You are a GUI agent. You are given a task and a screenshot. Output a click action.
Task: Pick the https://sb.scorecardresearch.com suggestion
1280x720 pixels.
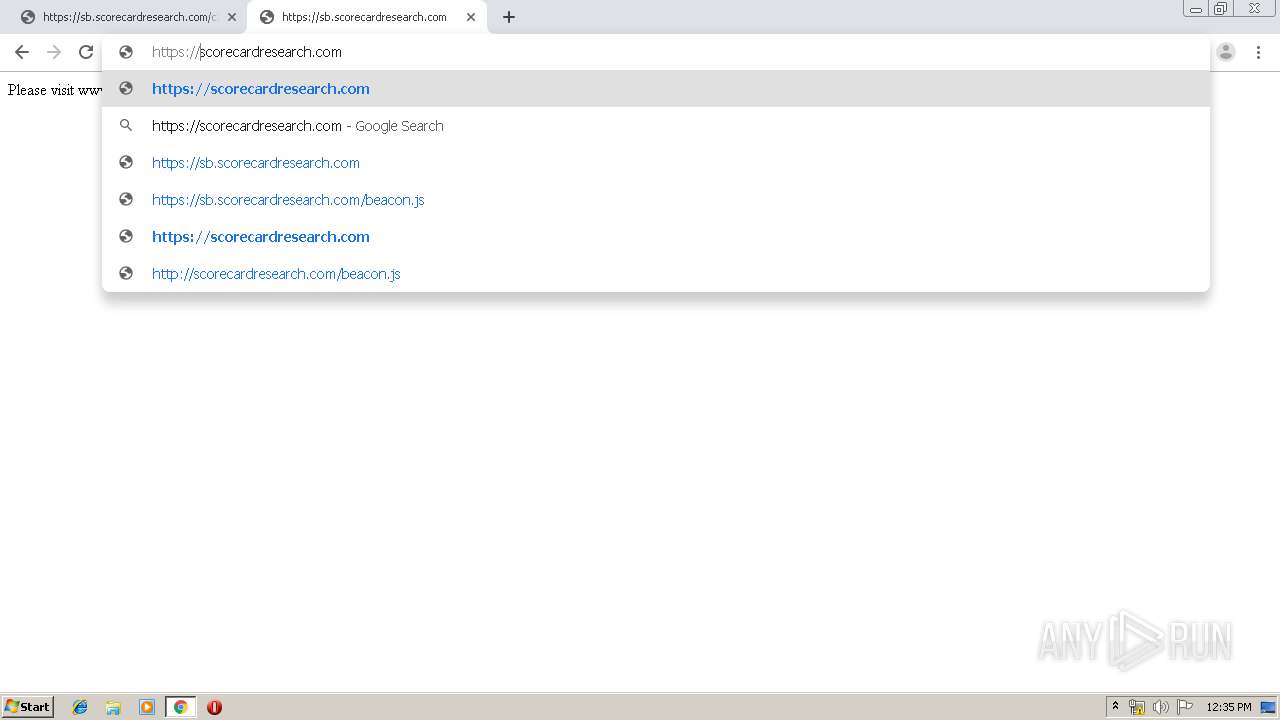tap(656, 163)
